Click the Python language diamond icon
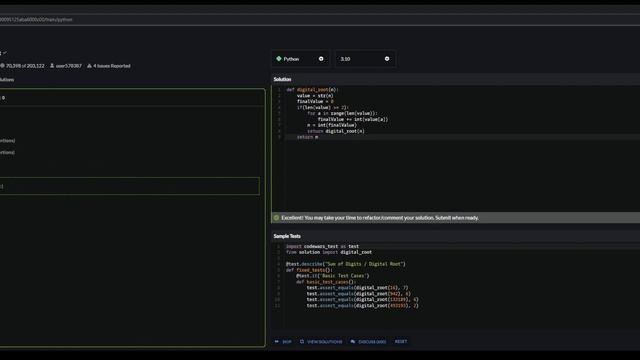Viewport: 640px width, 360px height. click(279, 59)
